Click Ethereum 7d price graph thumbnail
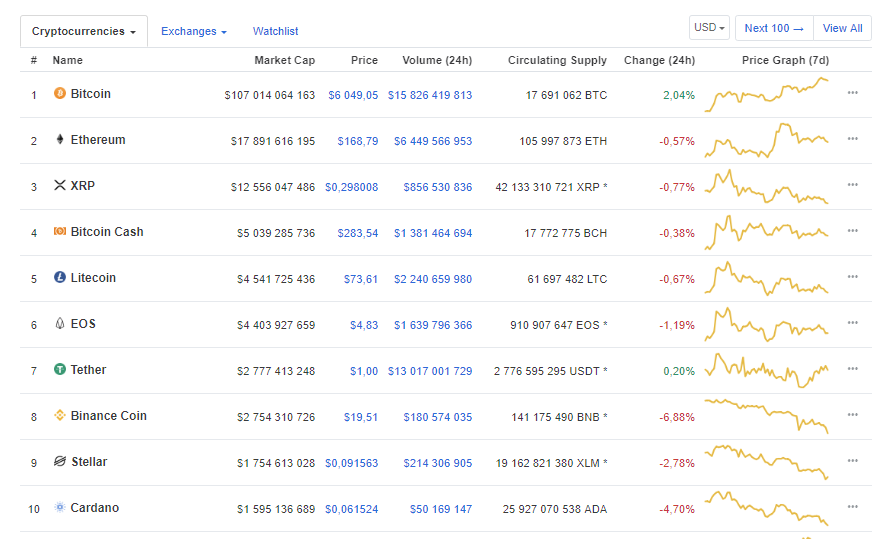Image resolution: width=890 pixels, height=539 pixels. 766,140
